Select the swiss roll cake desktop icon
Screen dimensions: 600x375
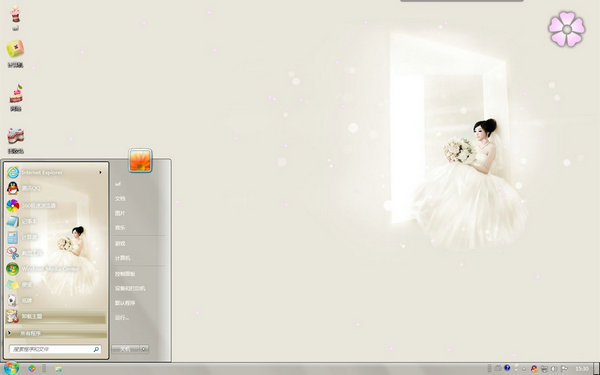click(x=15, y=54)
